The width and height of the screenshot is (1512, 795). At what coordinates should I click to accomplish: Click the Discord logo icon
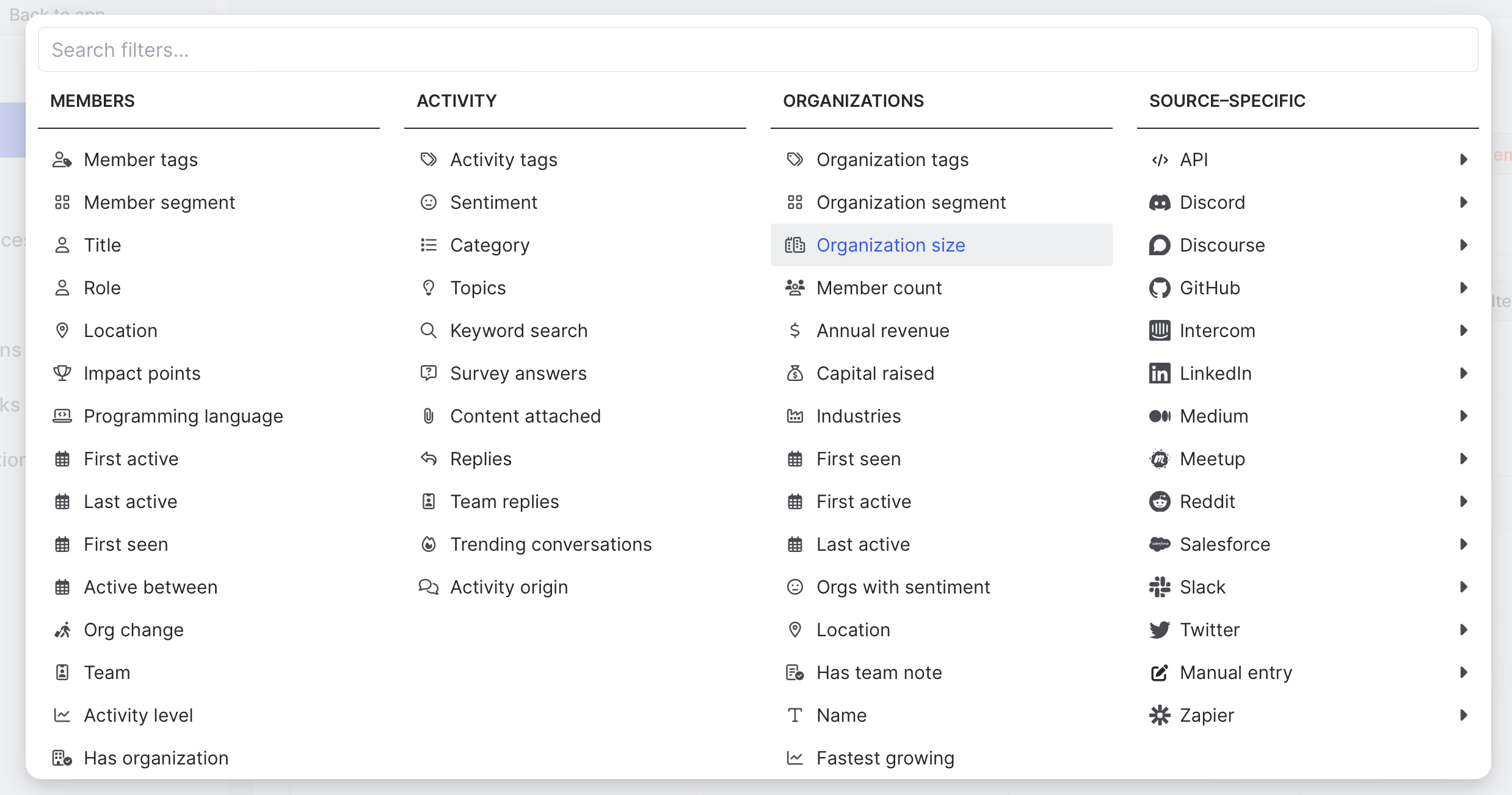pyautogui.click(x=1159, y=202)
